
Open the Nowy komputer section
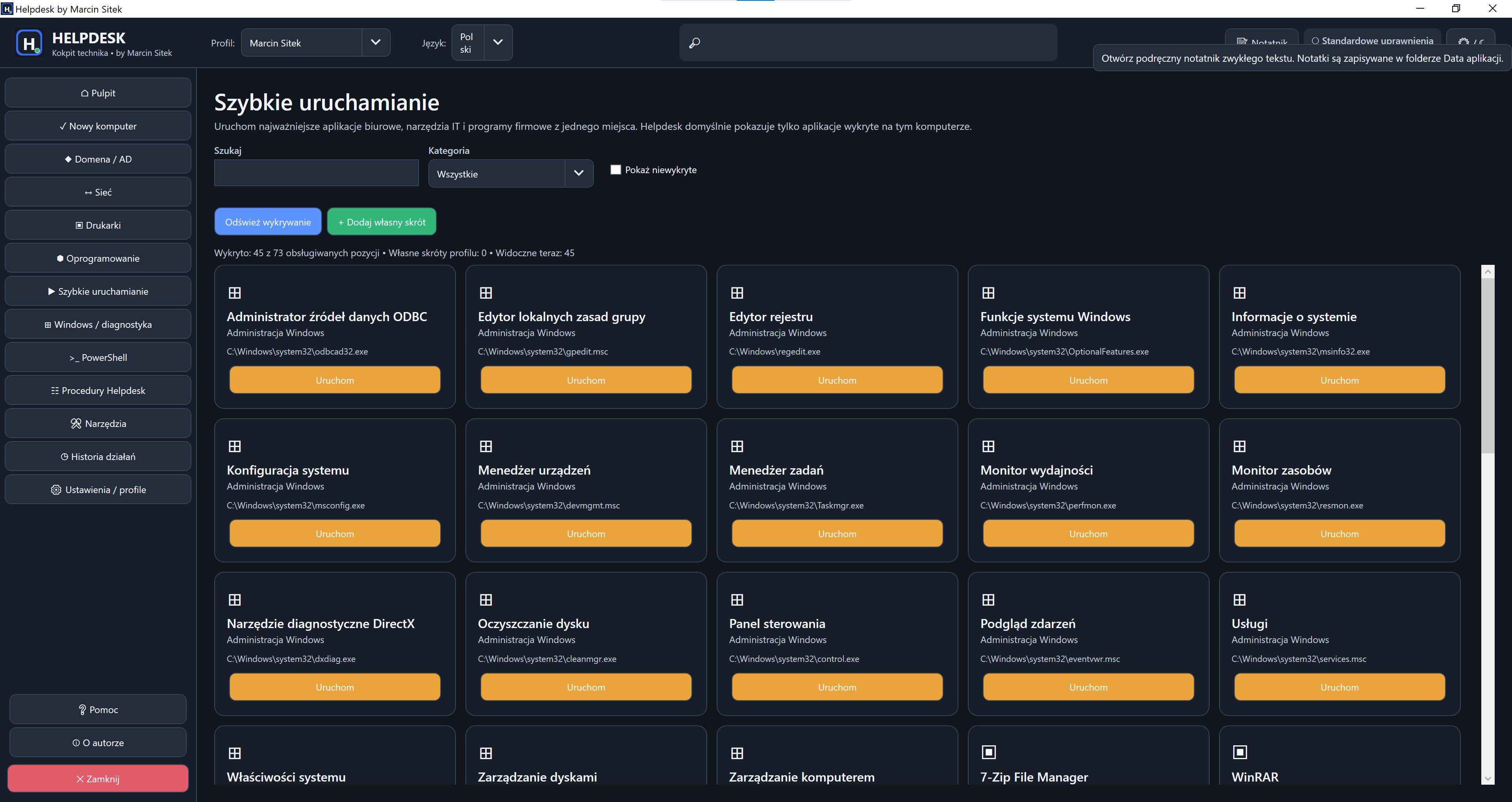[x=98, y=126]
